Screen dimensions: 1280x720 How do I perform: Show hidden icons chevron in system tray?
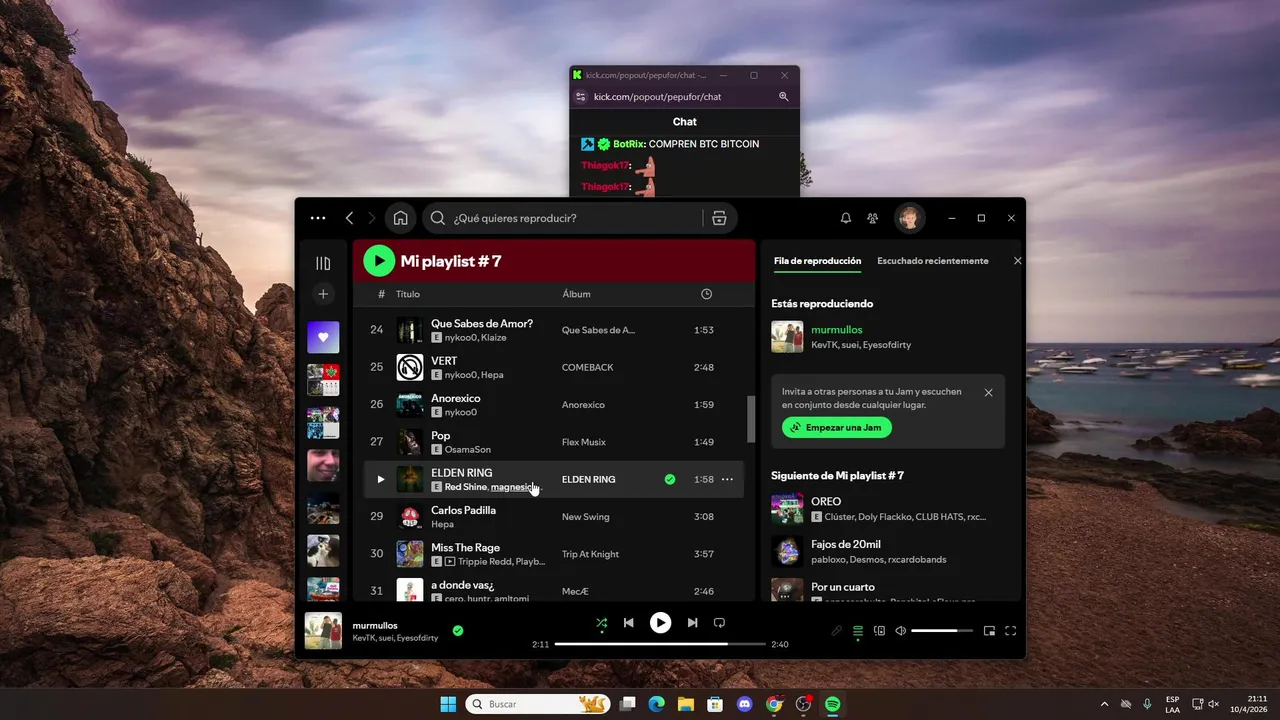[1104, 704]
